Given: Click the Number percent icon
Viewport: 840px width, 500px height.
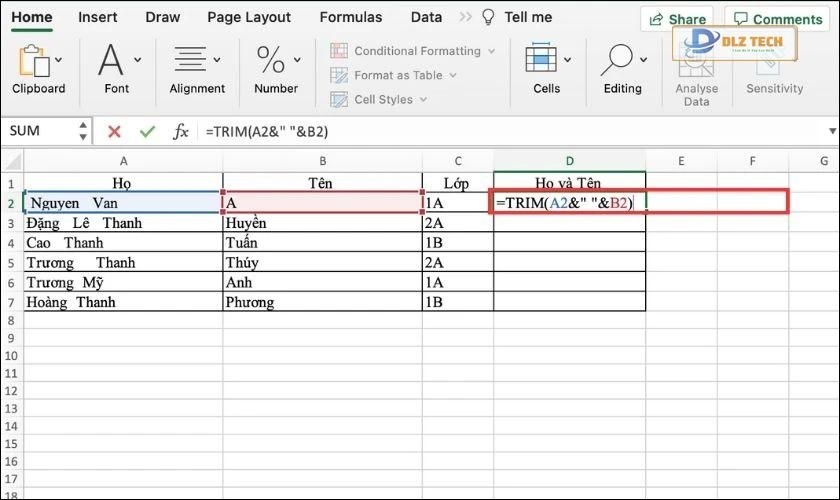Looking at the screenshot, I should point(271,59).
